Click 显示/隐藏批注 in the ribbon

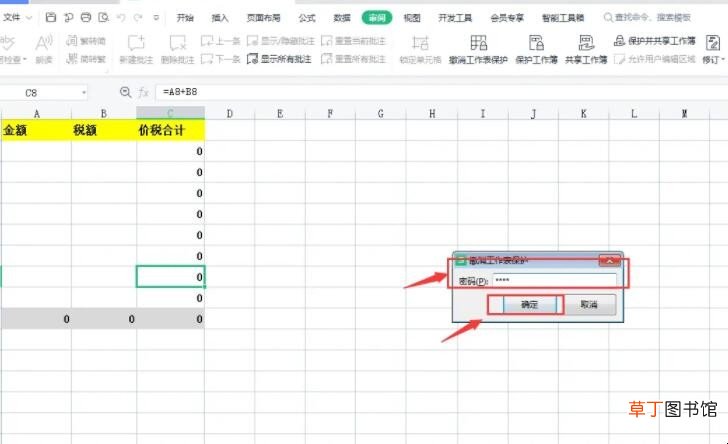click(281, 41)
